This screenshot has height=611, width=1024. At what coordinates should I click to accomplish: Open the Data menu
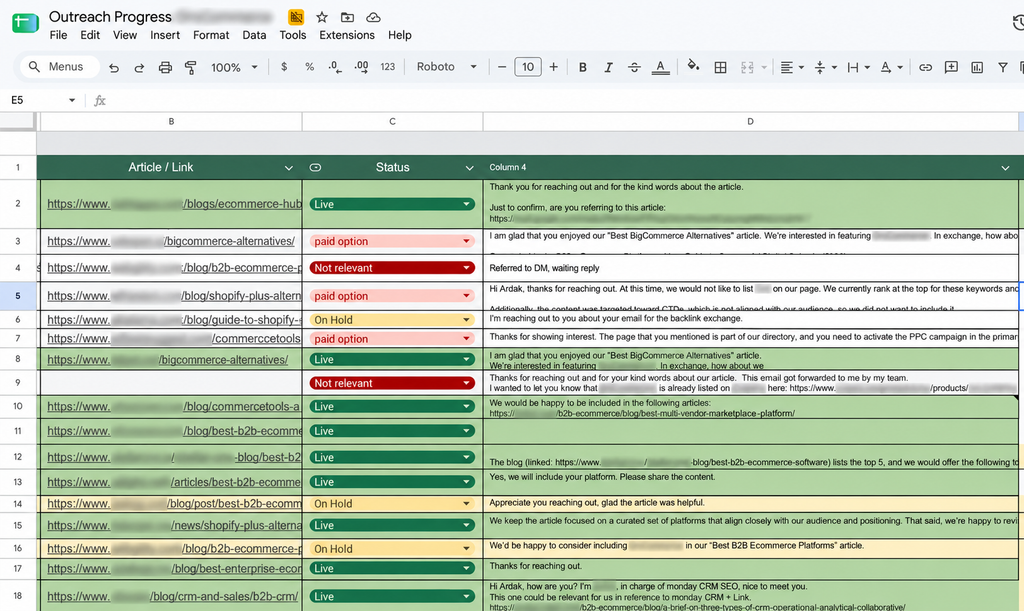point(254,35)
